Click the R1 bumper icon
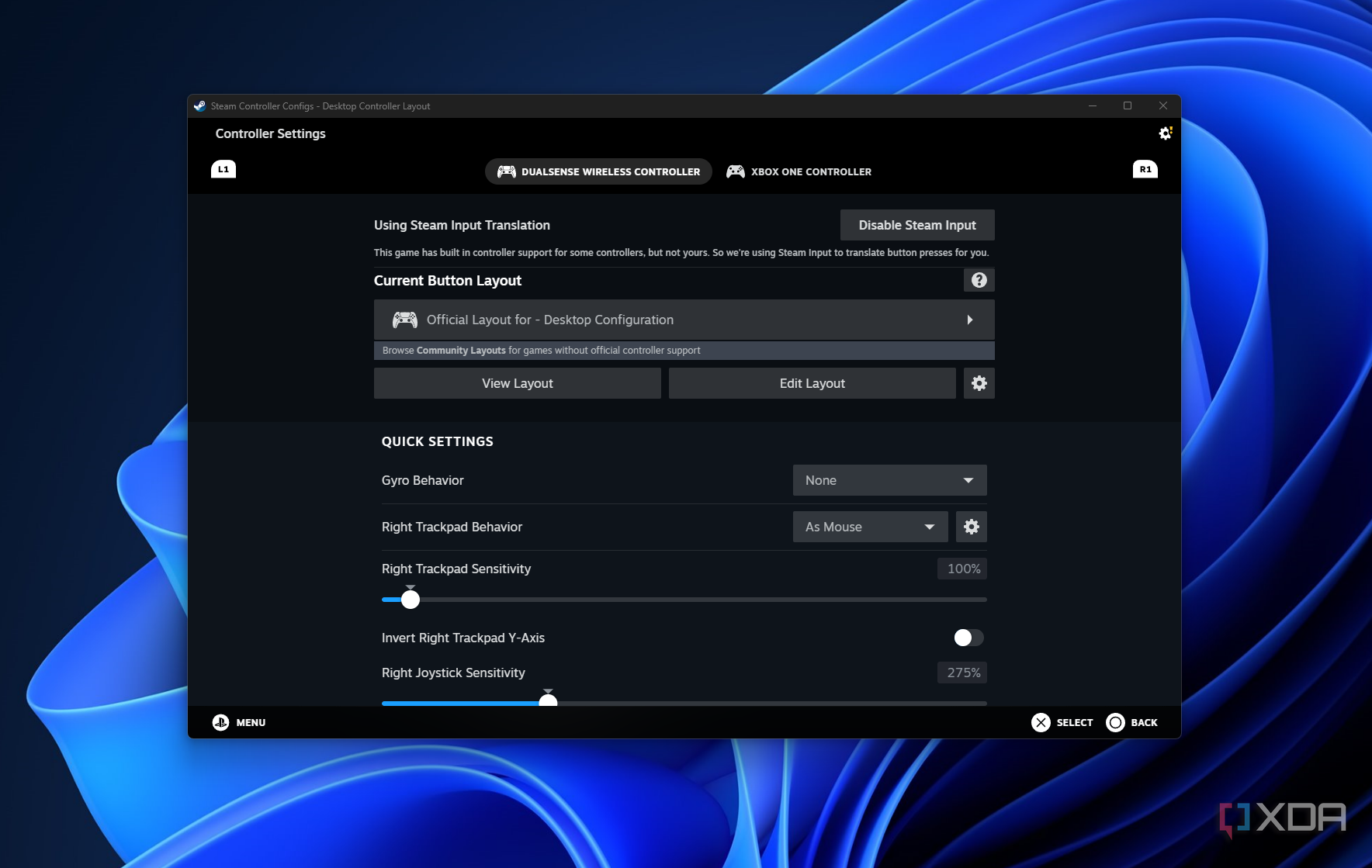The width and height of the screenshot is (1372, 868). click(x=1145, y=169)
